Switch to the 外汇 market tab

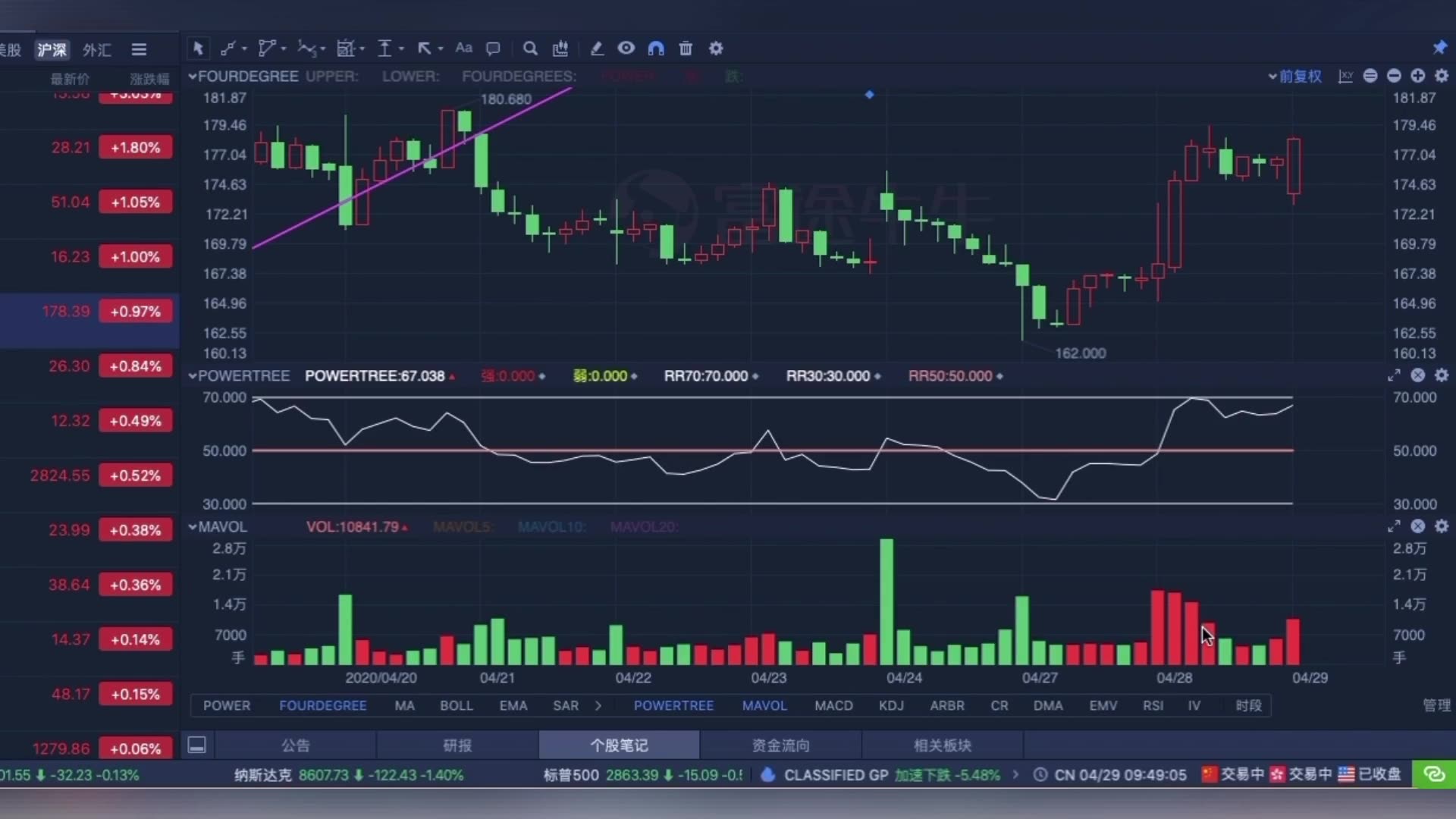coord(97,50)
